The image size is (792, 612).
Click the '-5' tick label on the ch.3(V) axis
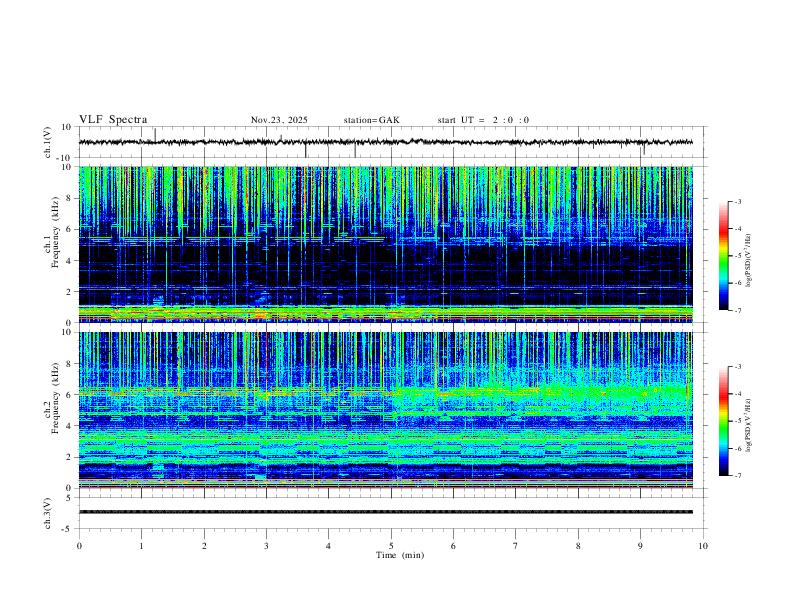(x=67, y=529)
